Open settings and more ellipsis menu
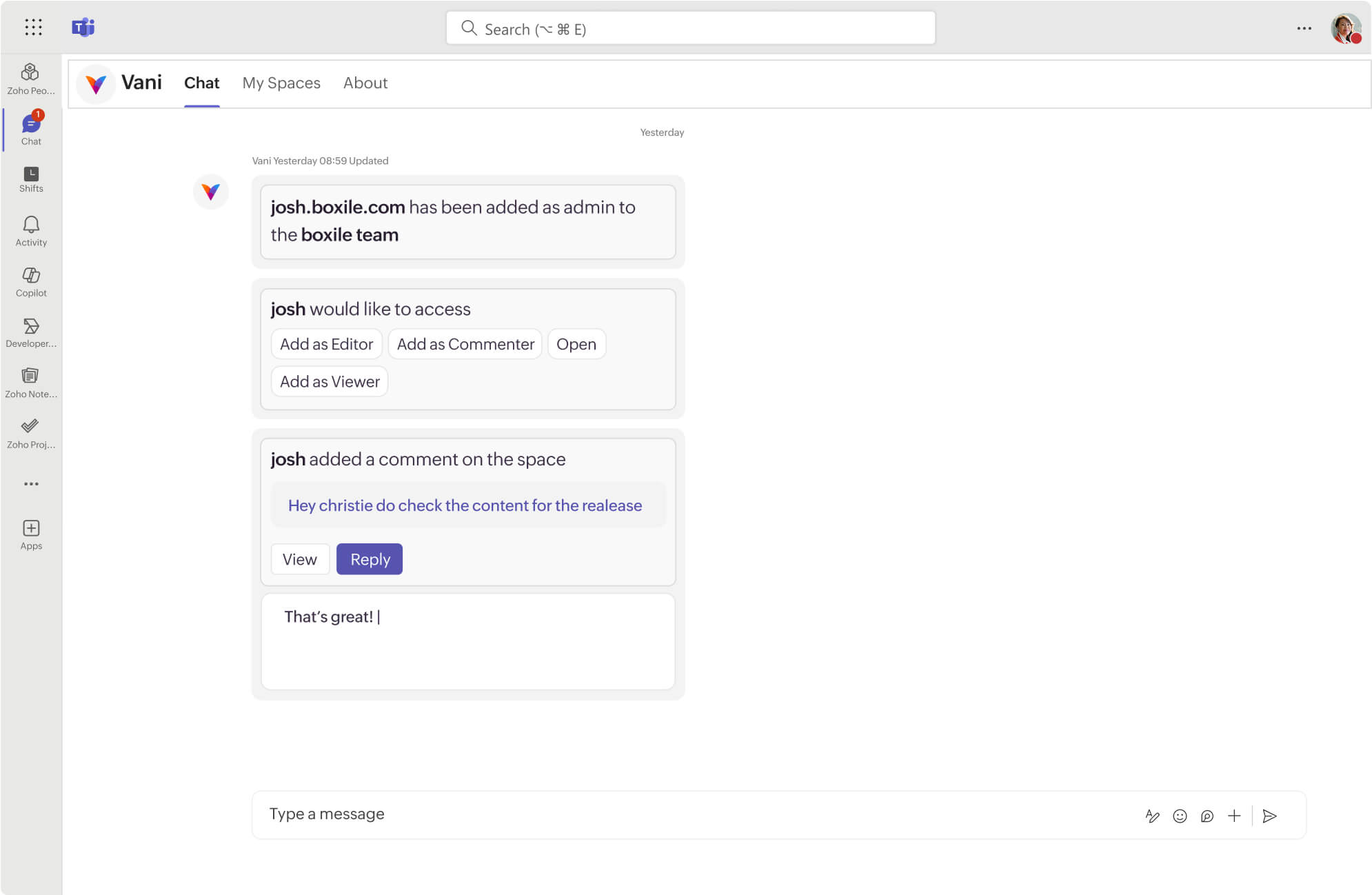This screenshot has height=895, width=1372. coord(1304,28)
